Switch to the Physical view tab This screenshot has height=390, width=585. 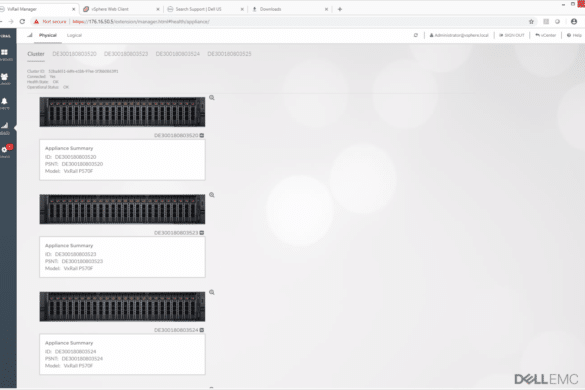[48, 35]
